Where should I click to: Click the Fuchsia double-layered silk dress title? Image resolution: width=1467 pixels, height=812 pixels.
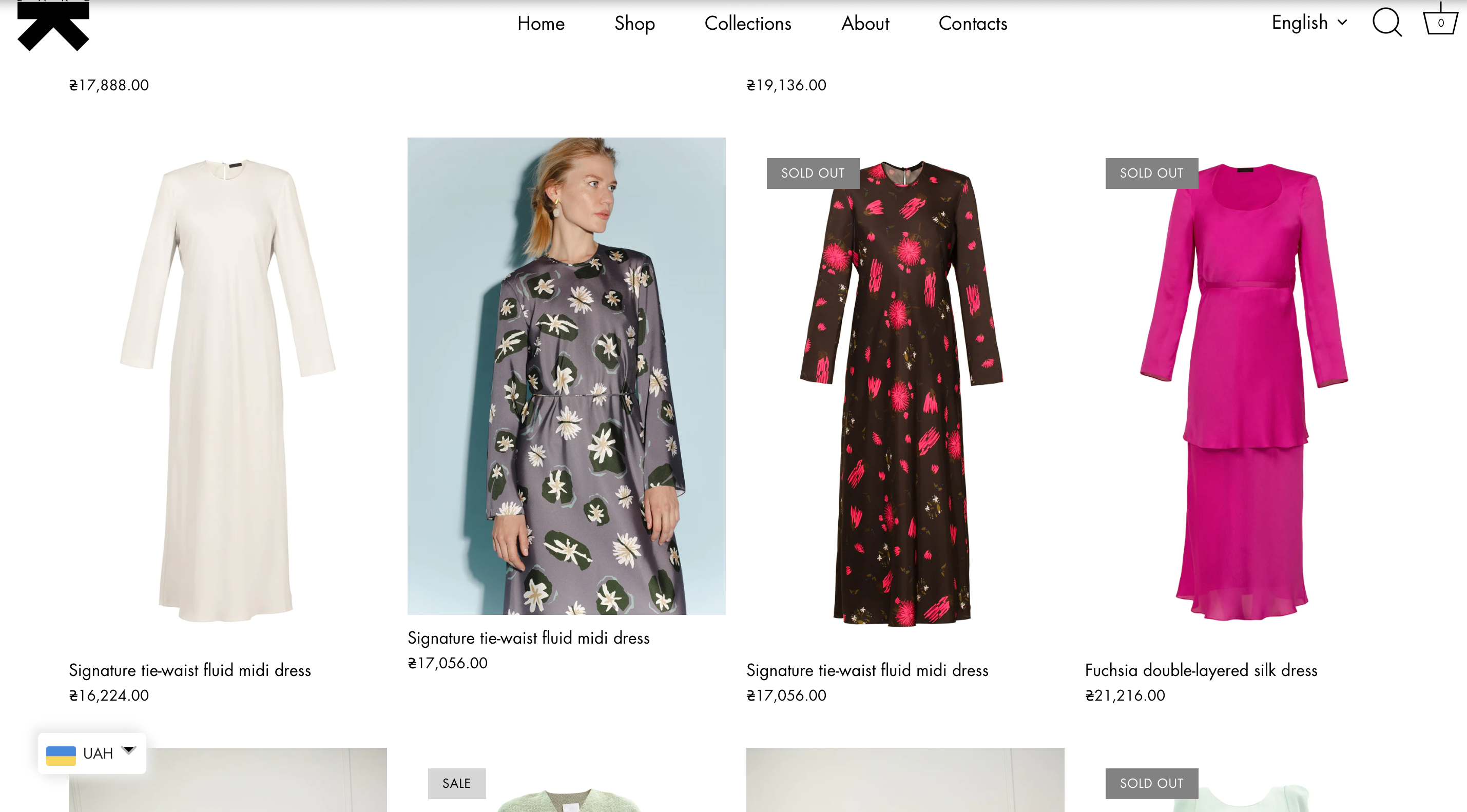(x=1201, y=670)
